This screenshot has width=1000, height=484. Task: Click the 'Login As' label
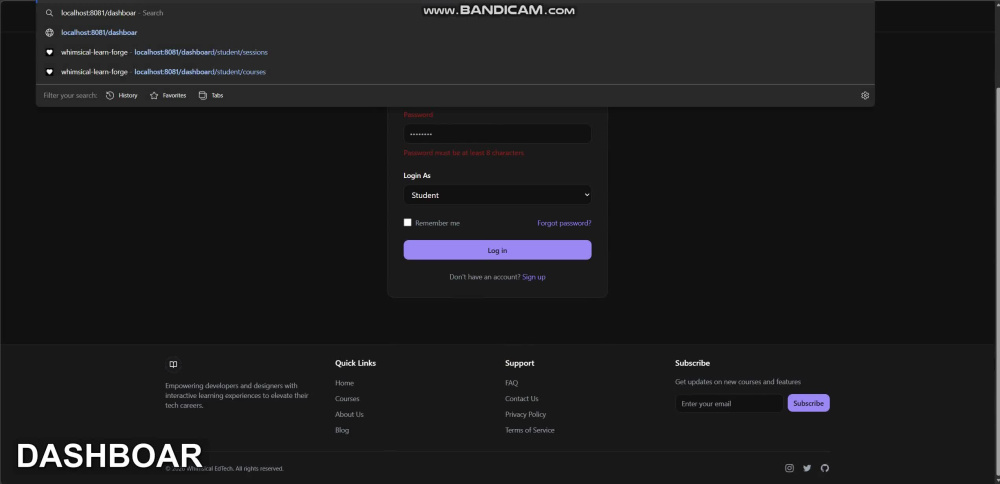[x=417, y=175]
